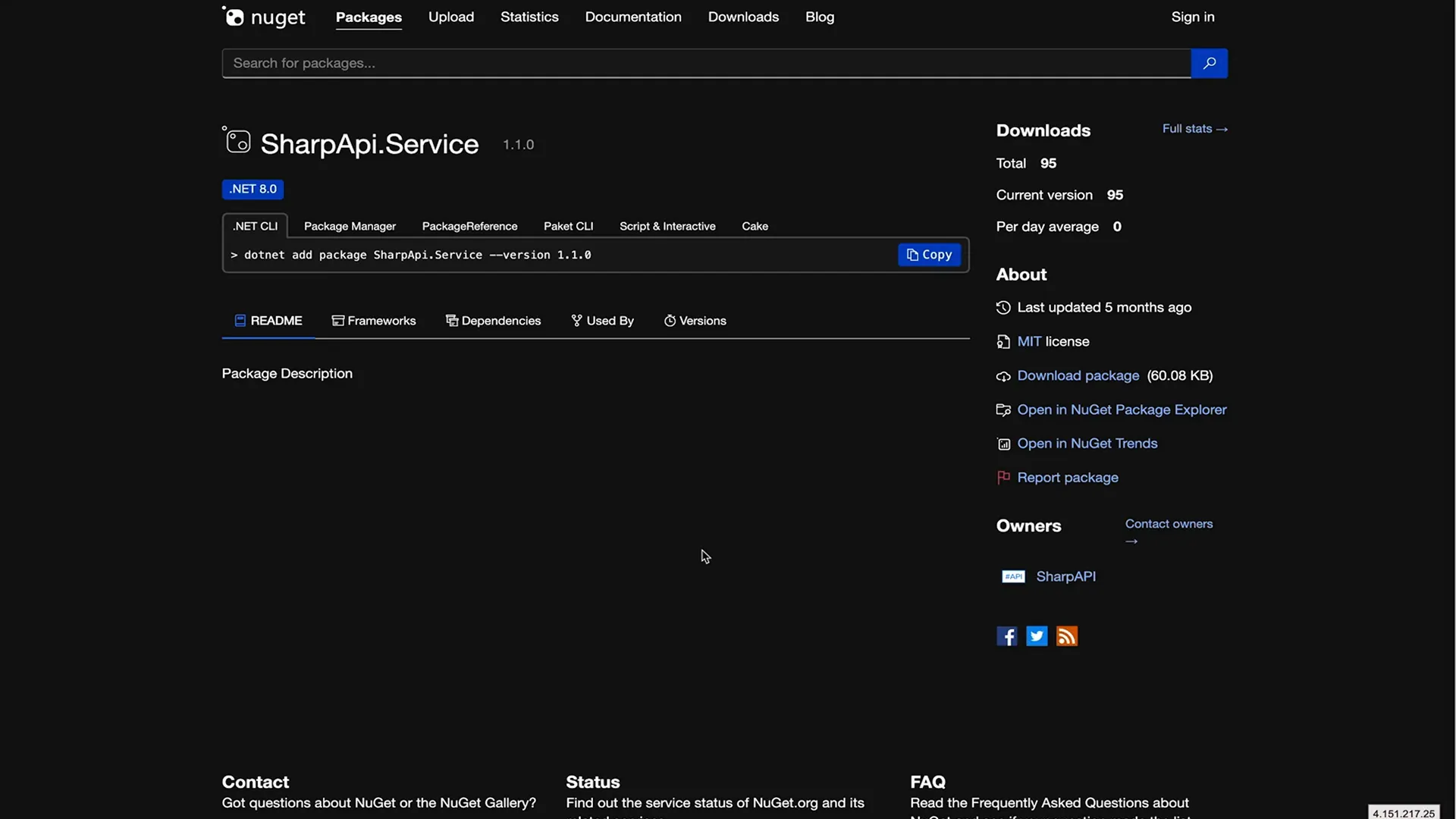Click the Status footer heading
The width and height of the screenshot is (1456, 819).
click(592, 782)
